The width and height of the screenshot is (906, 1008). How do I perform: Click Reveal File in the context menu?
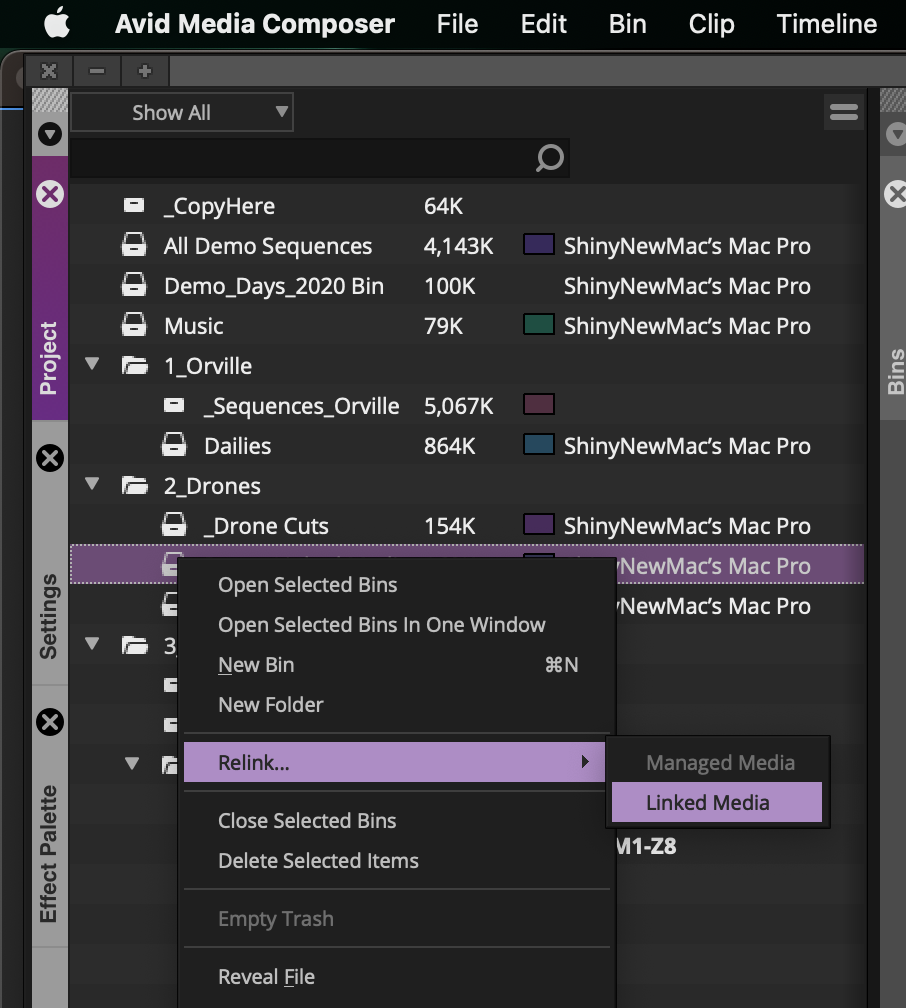pos(266,976)
